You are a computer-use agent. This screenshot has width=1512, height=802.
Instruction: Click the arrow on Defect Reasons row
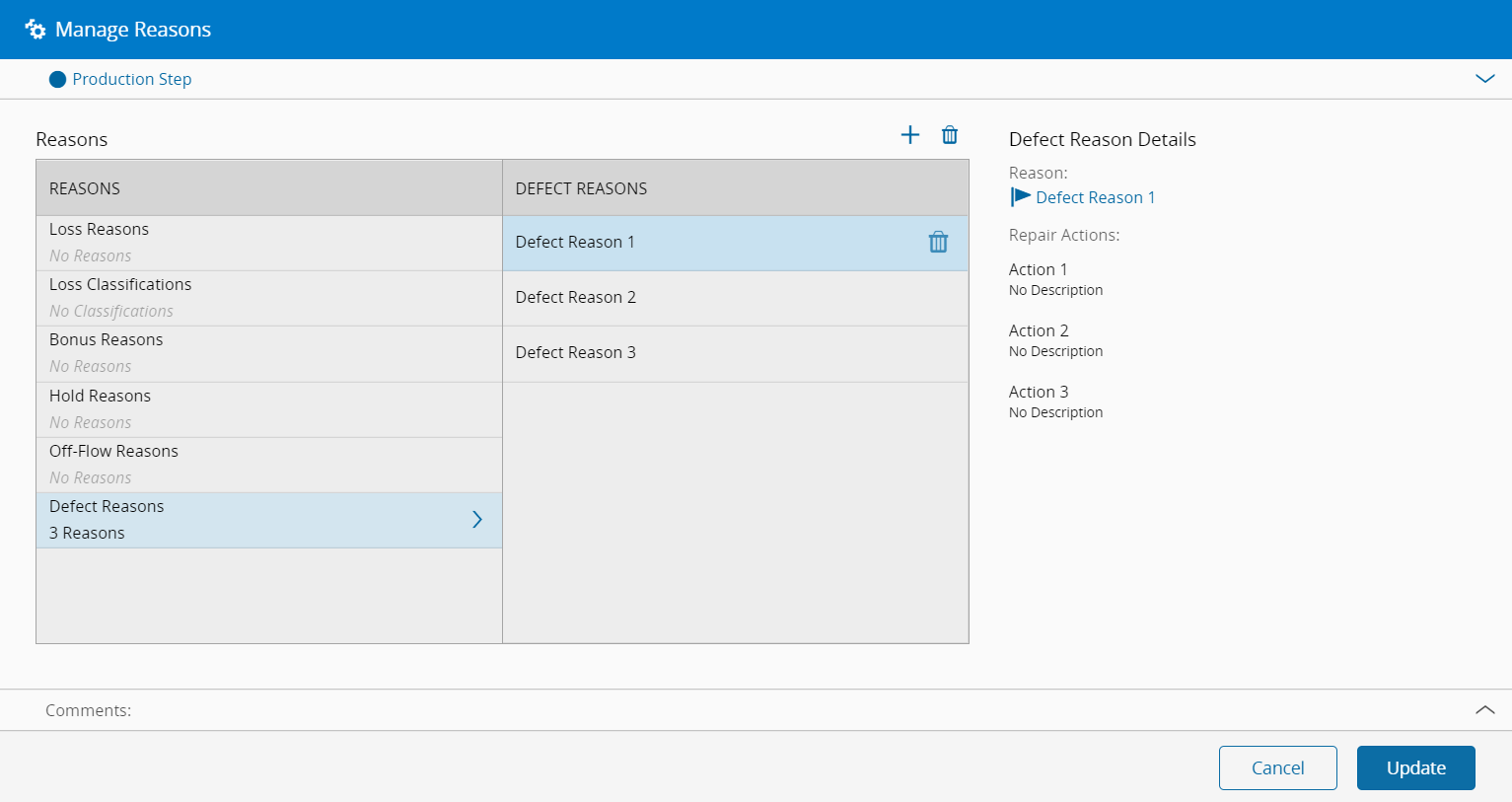point(477,520)
